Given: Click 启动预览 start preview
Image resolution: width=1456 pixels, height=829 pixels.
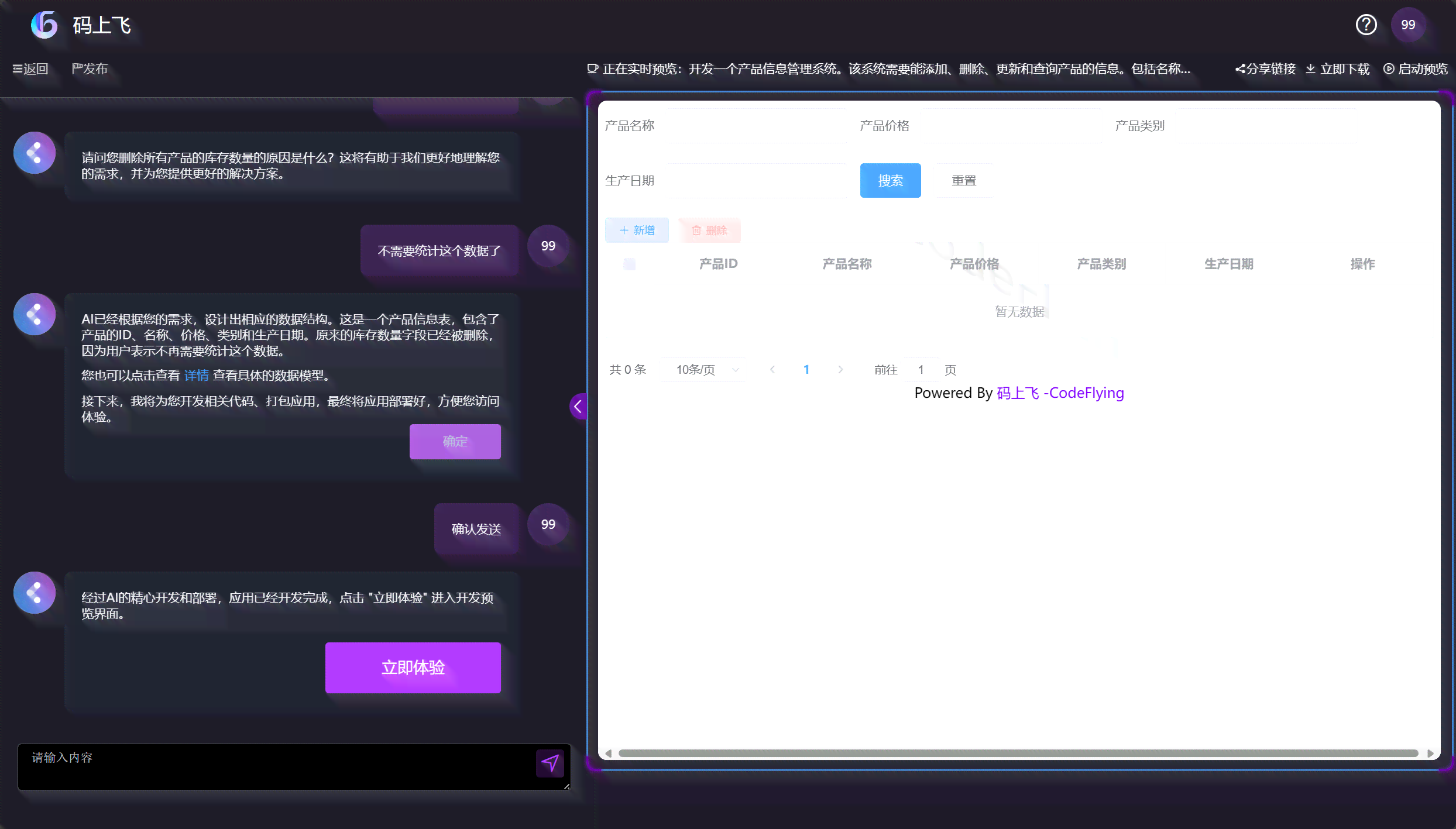Looking at the screenshot, I should tap(1415, 68).
